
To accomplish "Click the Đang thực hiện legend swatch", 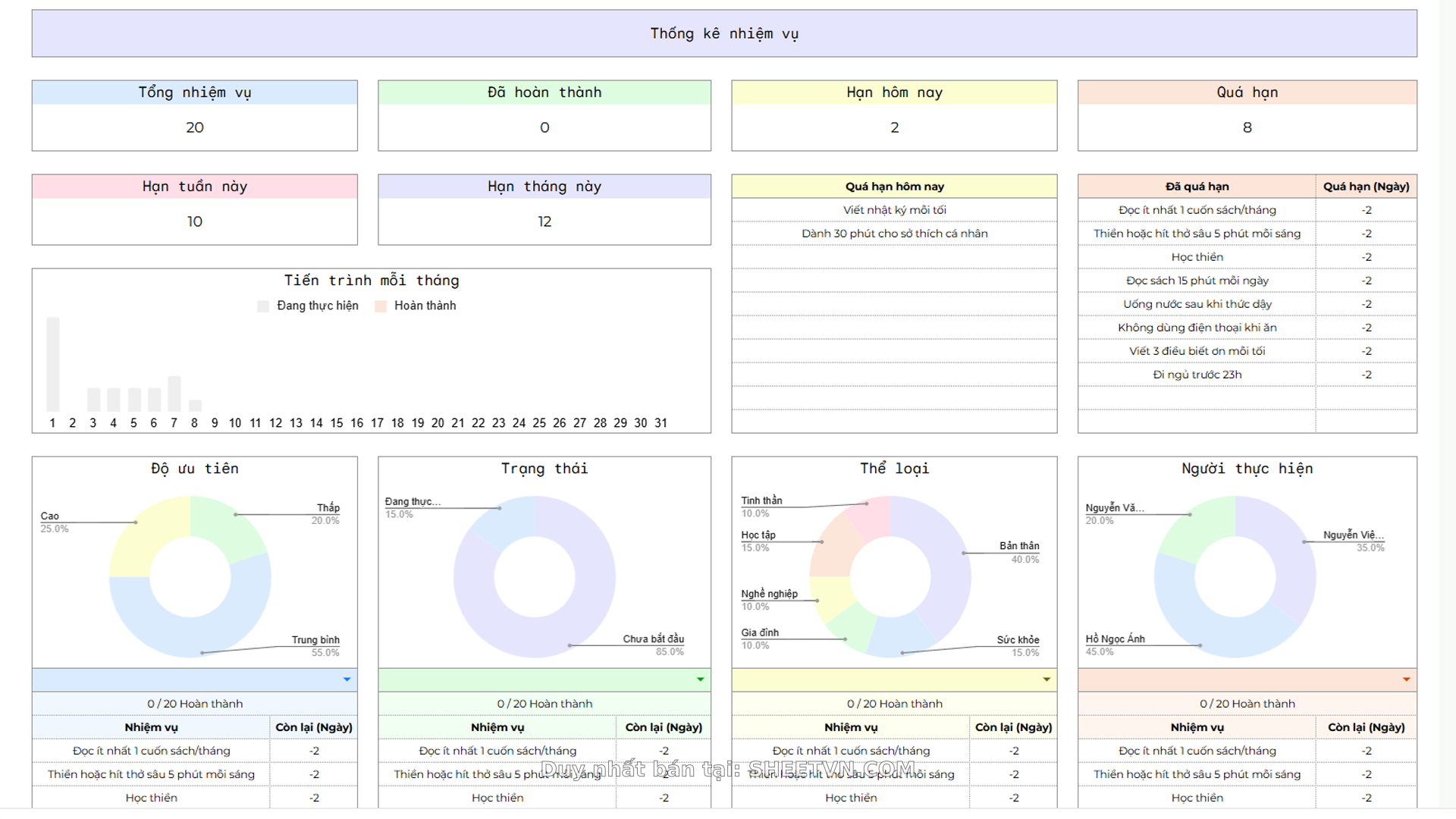I will 263,306.
